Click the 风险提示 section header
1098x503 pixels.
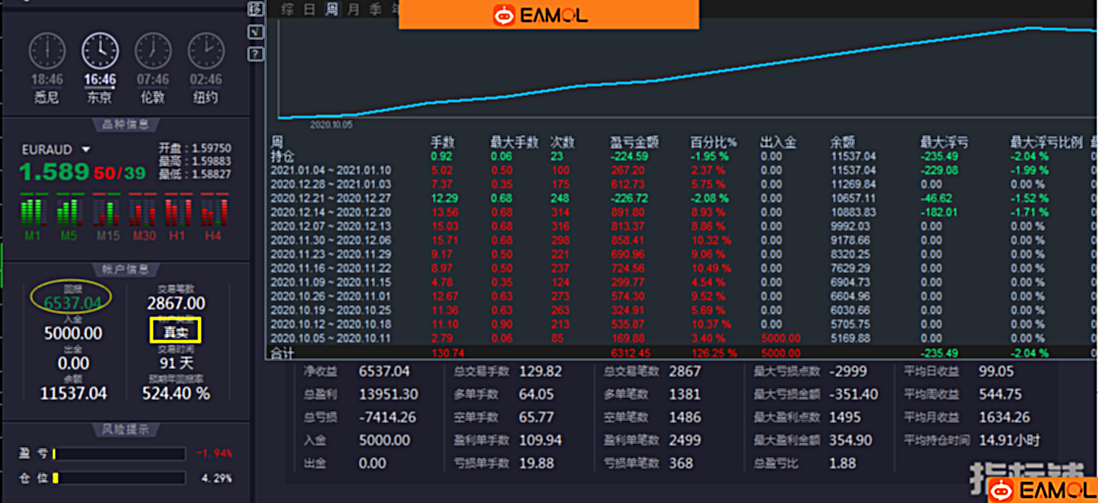point(126,429)
